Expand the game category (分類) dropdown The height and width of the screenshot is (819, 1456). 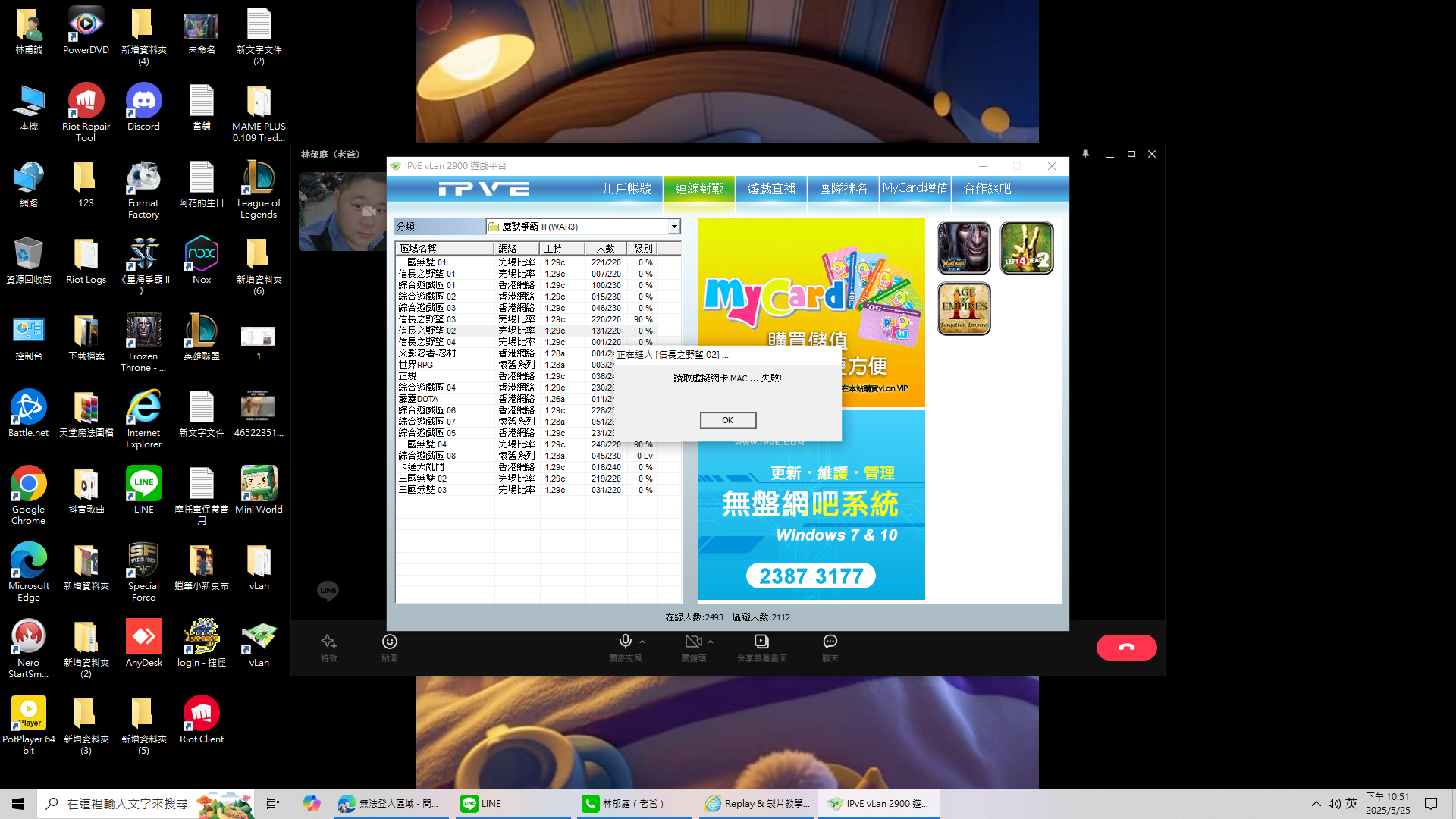[x=673, y=227]
